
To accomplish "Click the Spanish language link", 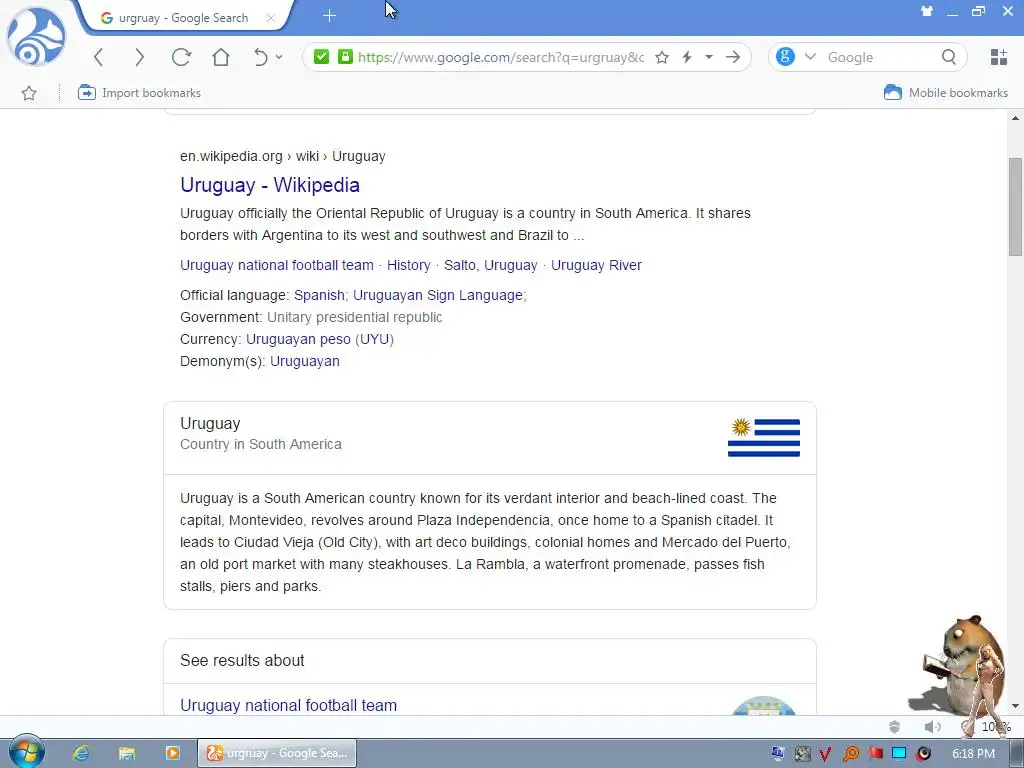I will click(x=319, y=295).
